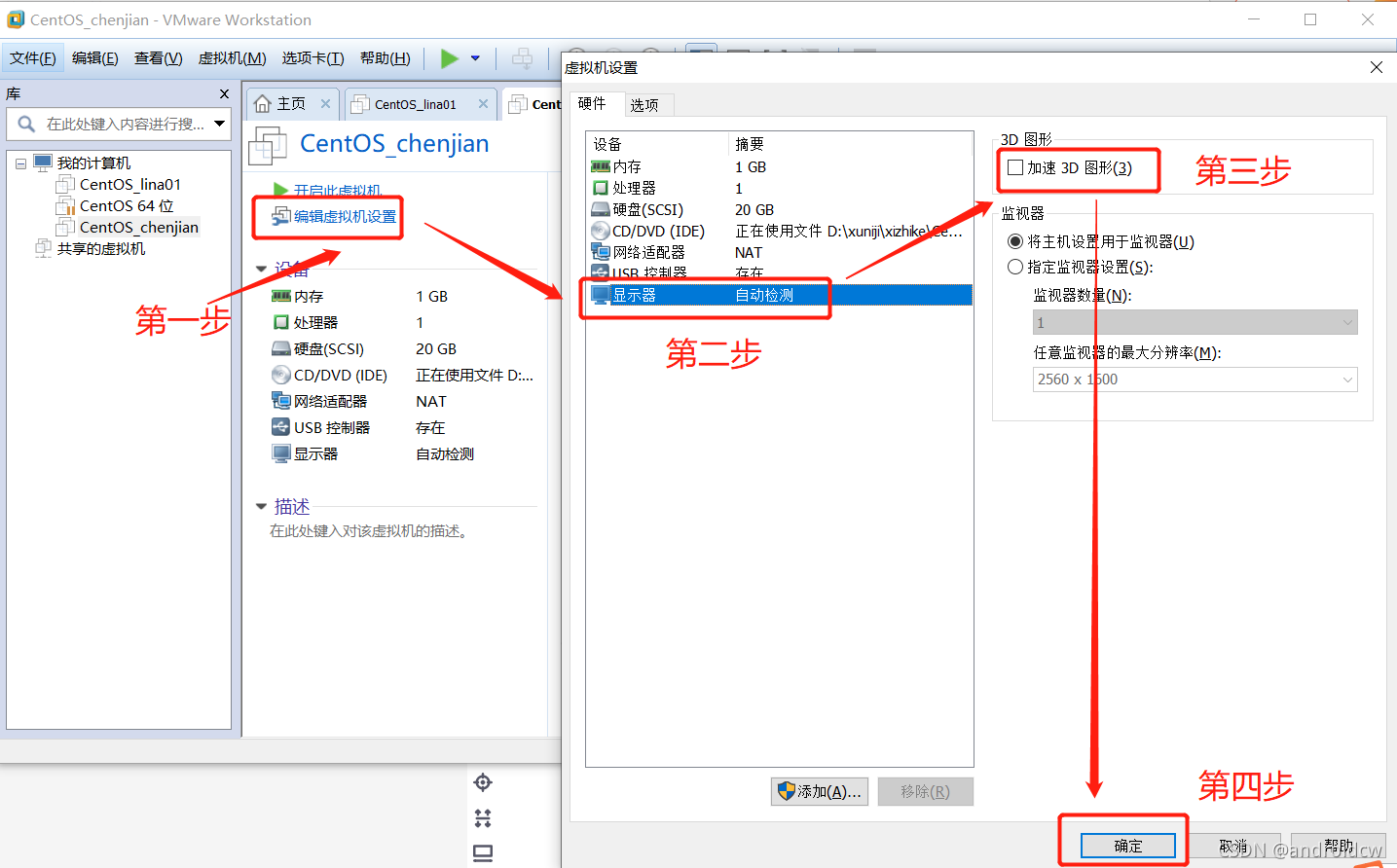The height and width of the screenshot is (868, 1397).
Task: Click the 确定 button
Action: coord(1128,847)
